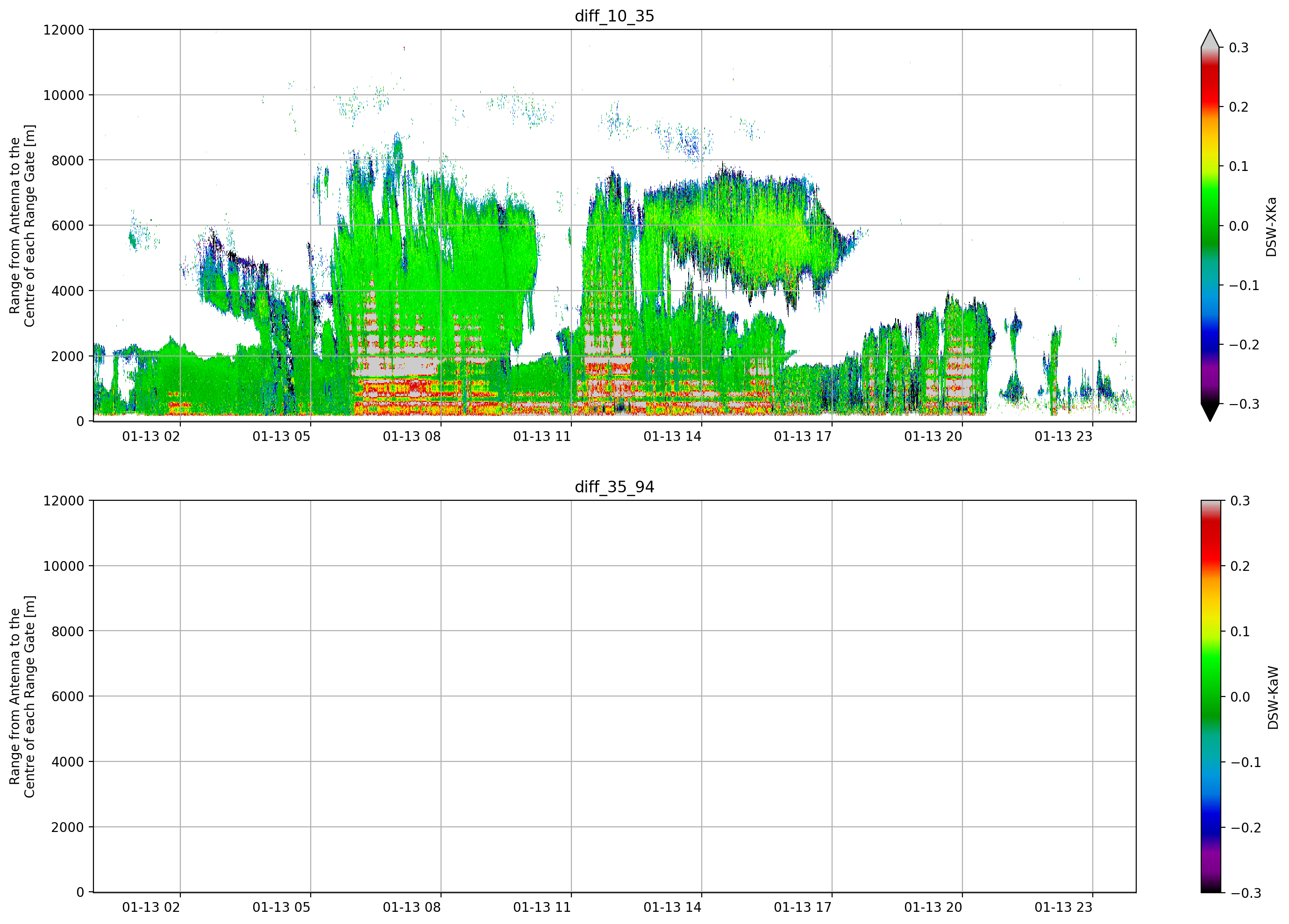Click the DSW-KaW colorbar label
The width and height of the screenshot is (1289, 924).
coord(1273,698)
